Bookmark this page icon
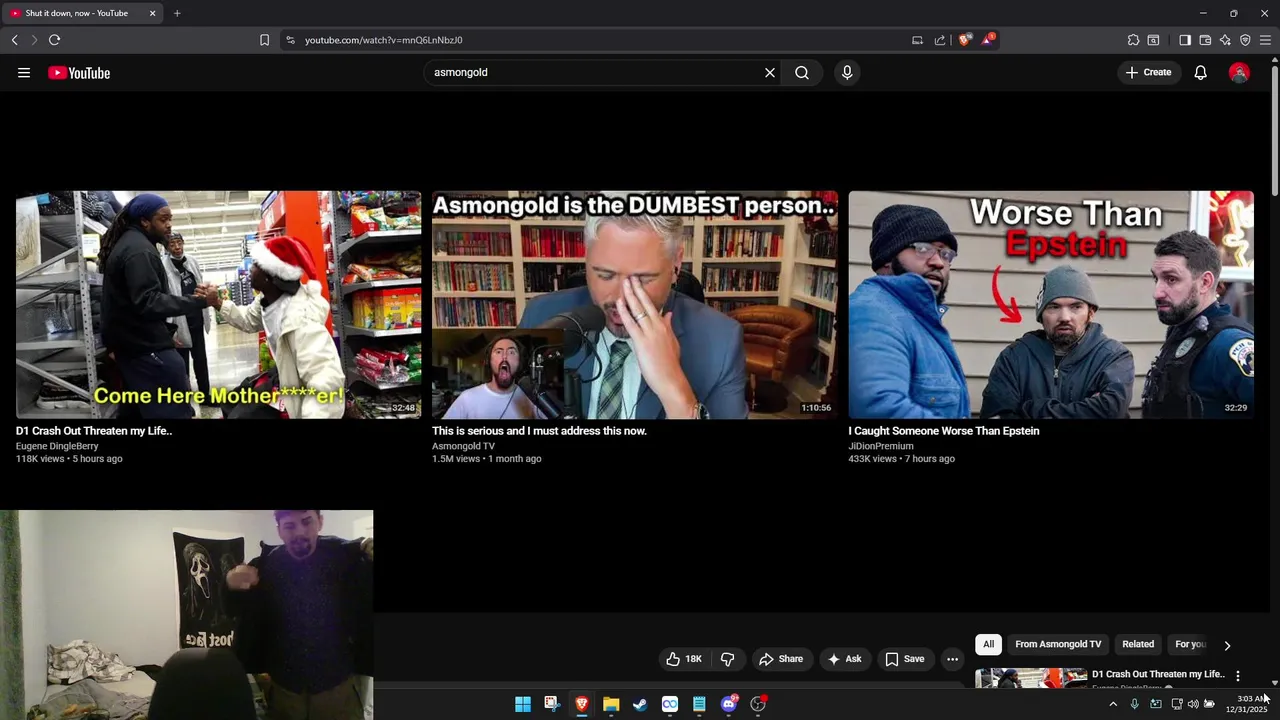 264,40
